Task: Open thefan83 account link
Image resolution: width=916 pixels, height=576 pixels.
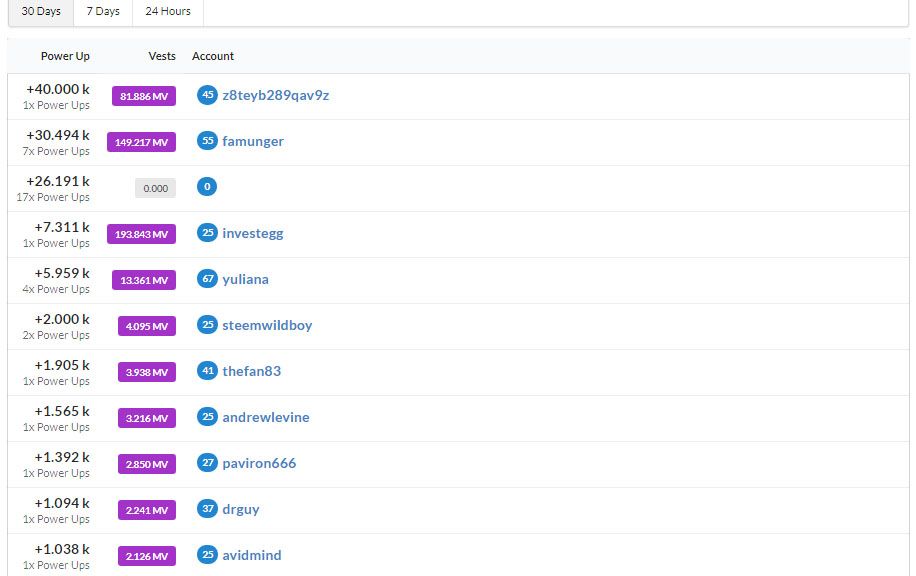Action: click(252, 372)
